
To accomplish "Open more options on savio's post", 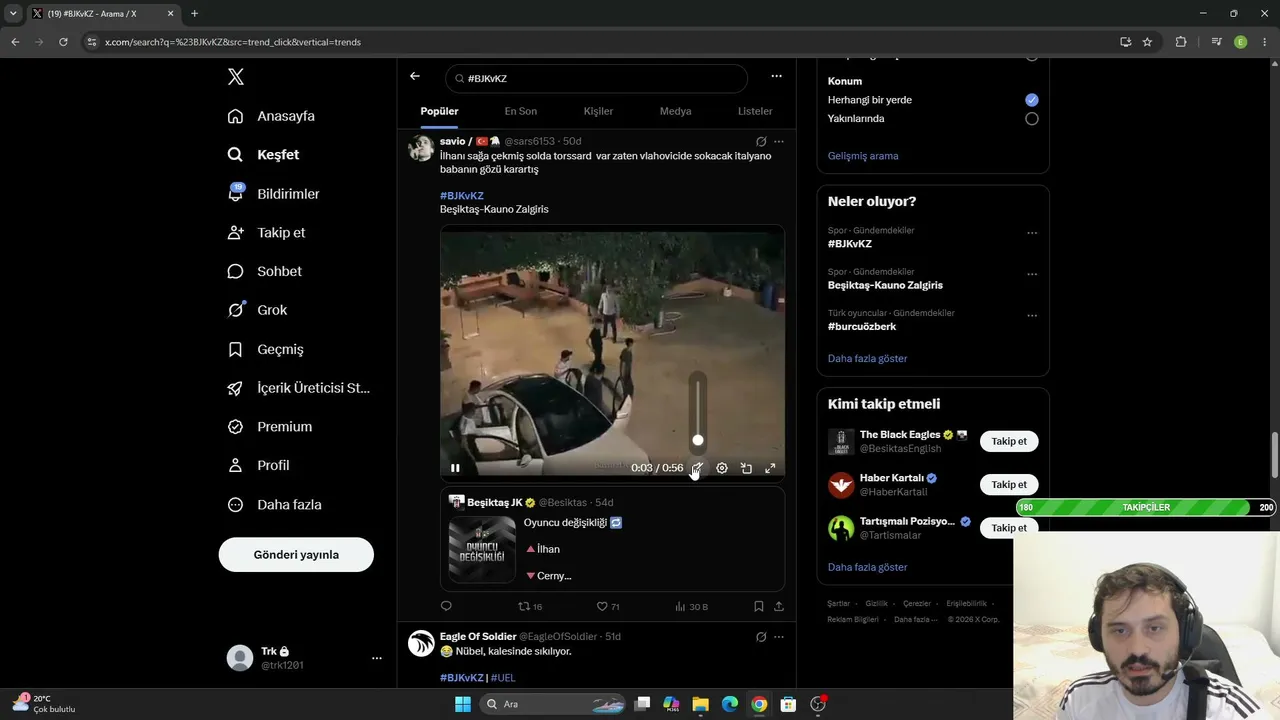I will click(x=779, y=142).
